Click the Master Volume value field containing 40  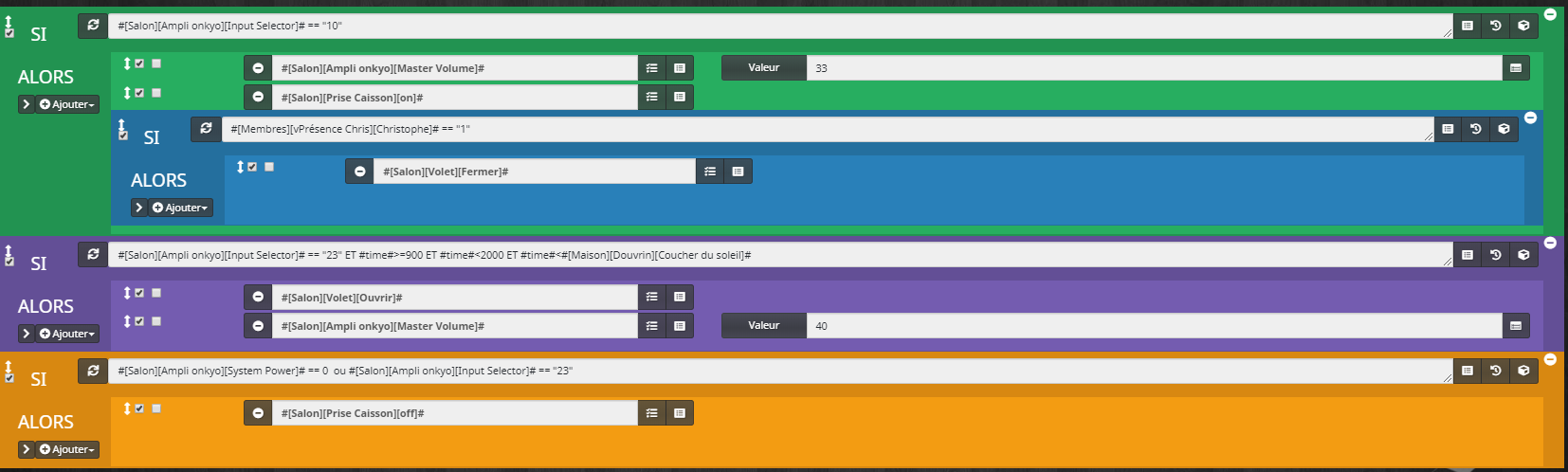[x=1152, y=326]
